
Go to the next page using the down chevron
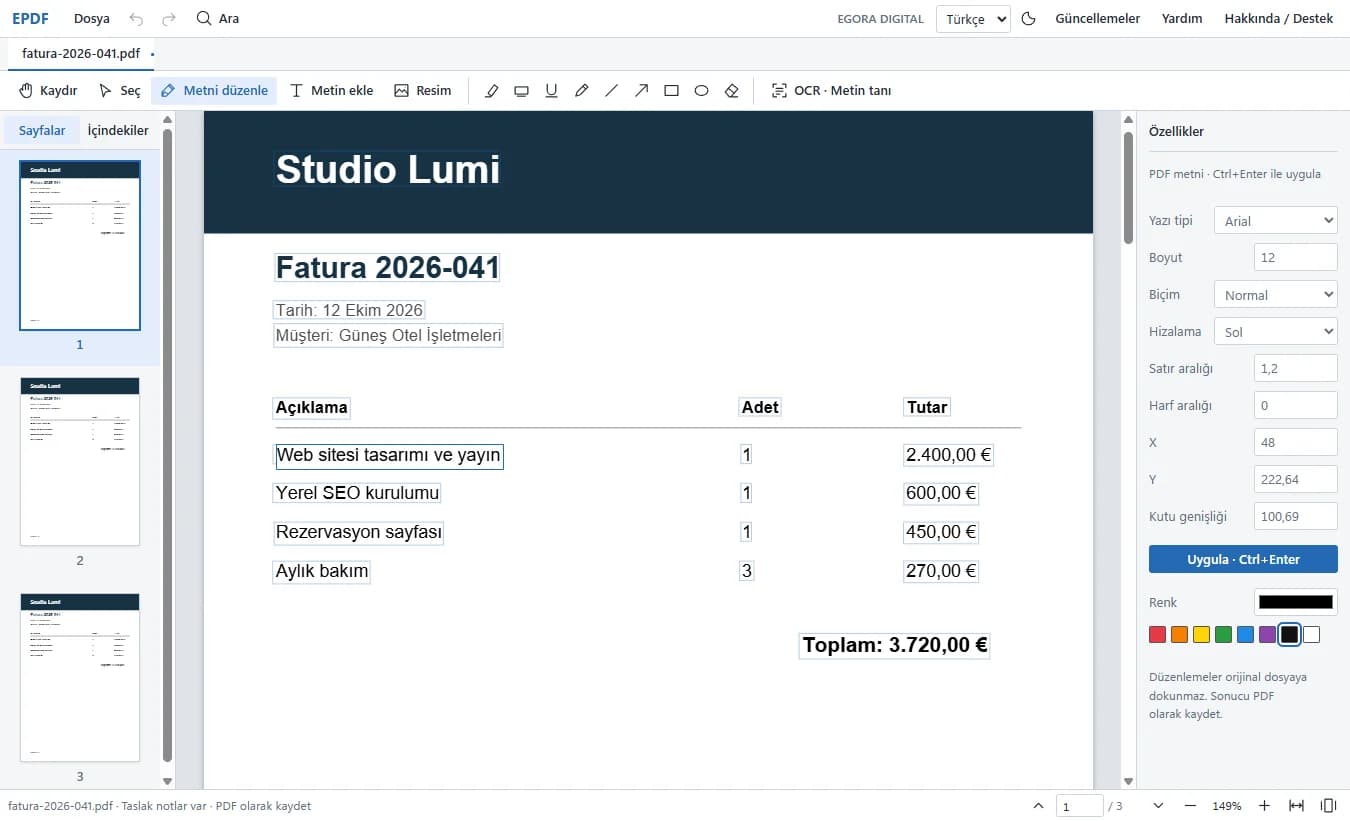point(1158,805)
